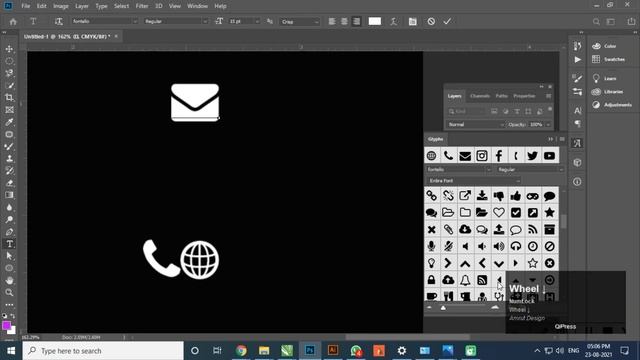640x360 pixels.
Task: Insert the thumbs-down glyph
Action: 499,196
